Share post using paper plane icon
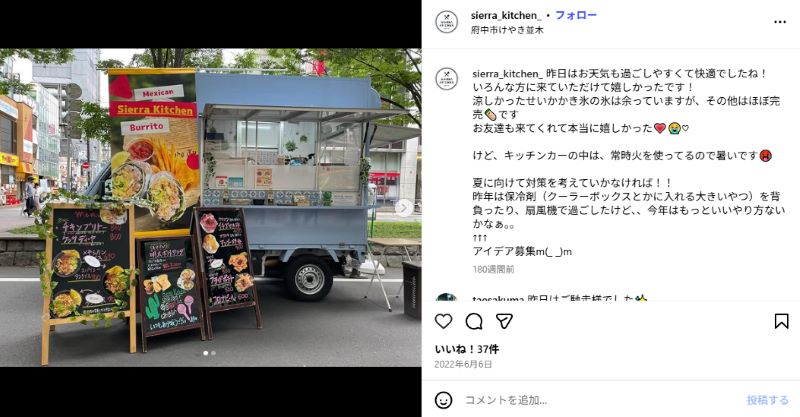This screenshot has height=417, width=800. click(x=504, y=321)
